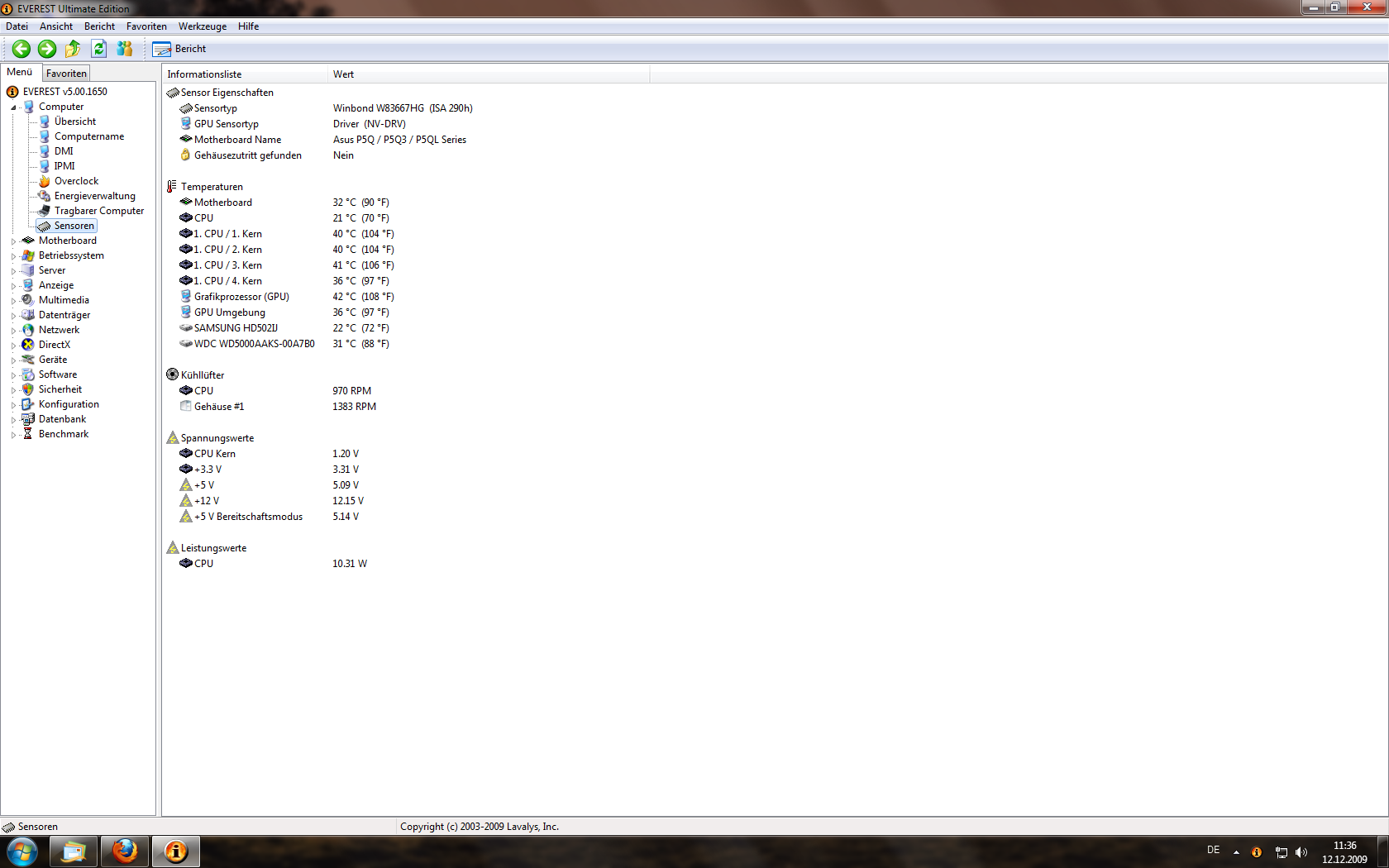Click the Software icon in tree
Screen dimensions: 1389x868
point(28,374)
